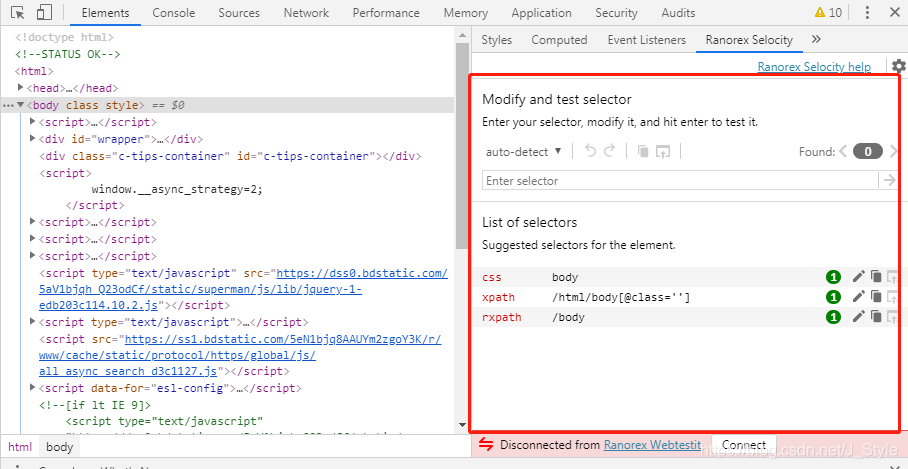Send selector to Webtestit toolbar icon
This screenshot has height=469, width=908.
pos(662,152)
